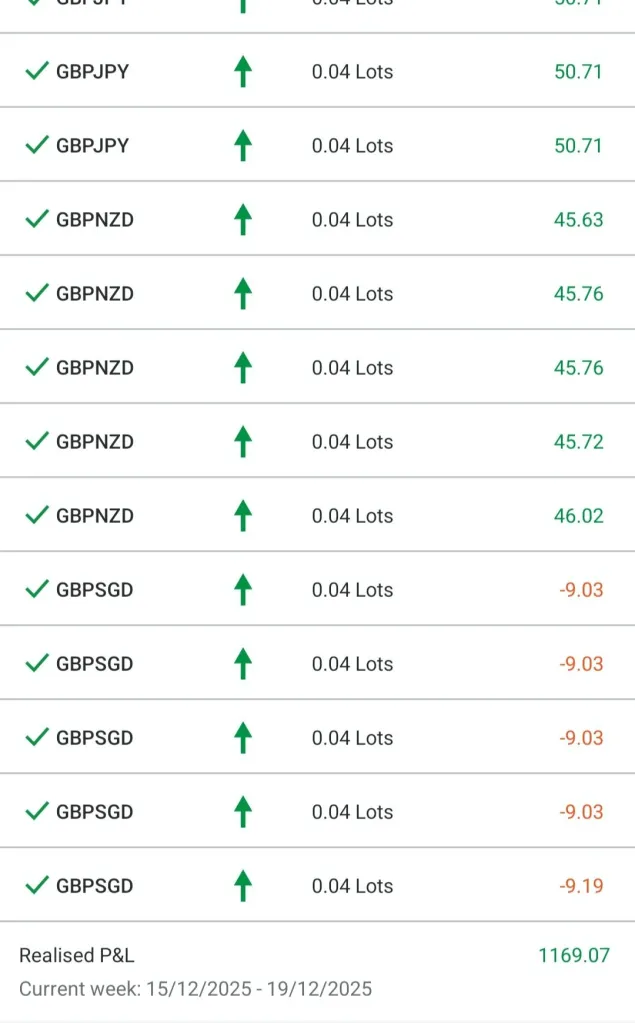Select the GBPSGD symbol on -9.19 row
Image resolution: width=635 pixels, height=1023 pixels.
[x=95, y=886]
